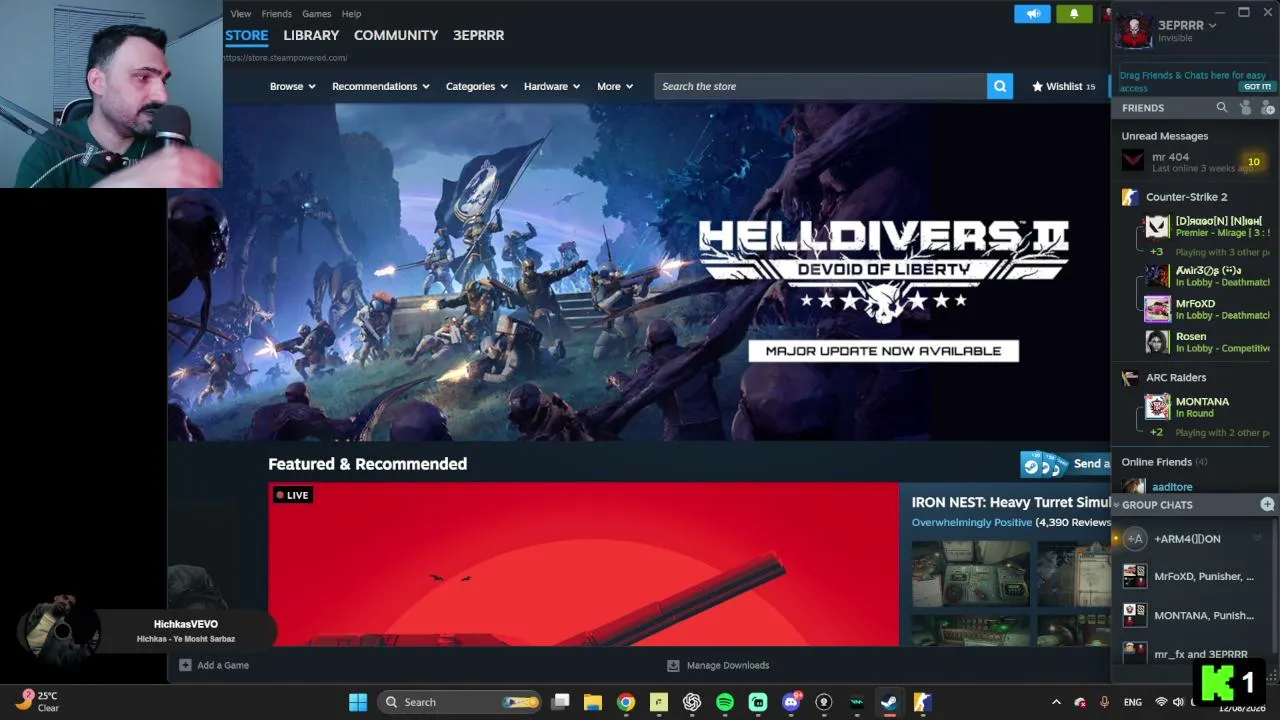This screenshot has width=1280, height=720.
Task: Click the Steam taskbar icon
Action: 889,702
